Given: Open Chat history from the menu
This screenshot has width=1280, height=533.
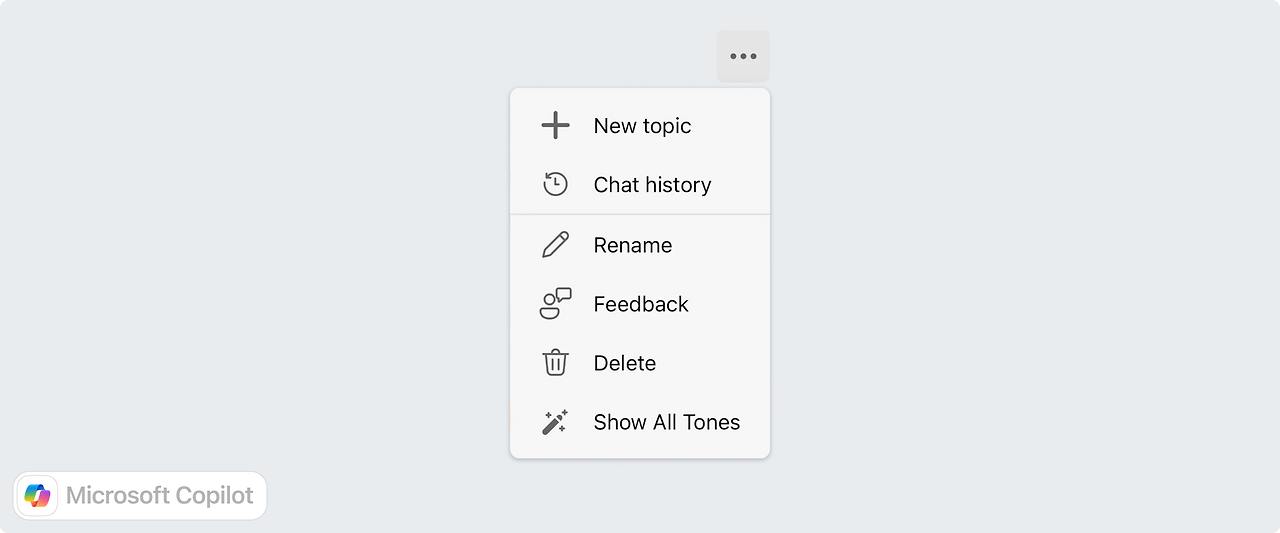Looking at the screenshot, I should (640, 184).
